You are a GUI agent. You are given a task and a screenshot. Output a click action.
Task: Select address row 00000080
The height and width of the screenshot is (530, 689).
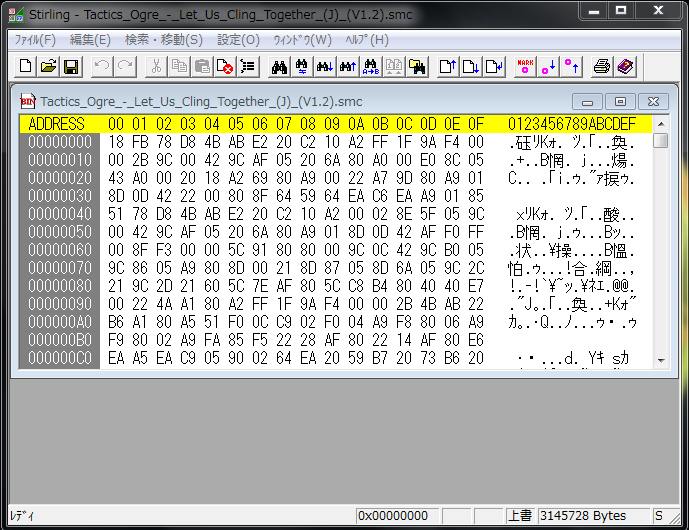(x=60, y=286)
